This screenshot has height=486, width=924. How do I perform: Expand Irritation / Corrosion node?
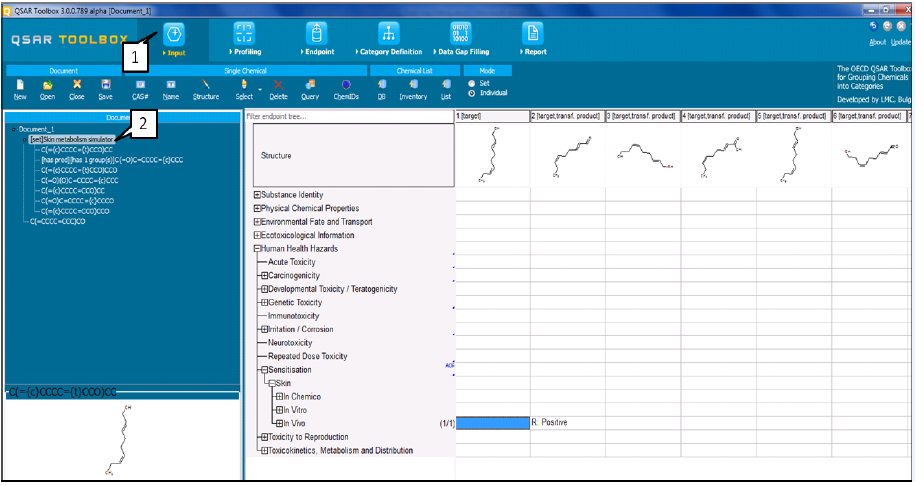[265, 329]
